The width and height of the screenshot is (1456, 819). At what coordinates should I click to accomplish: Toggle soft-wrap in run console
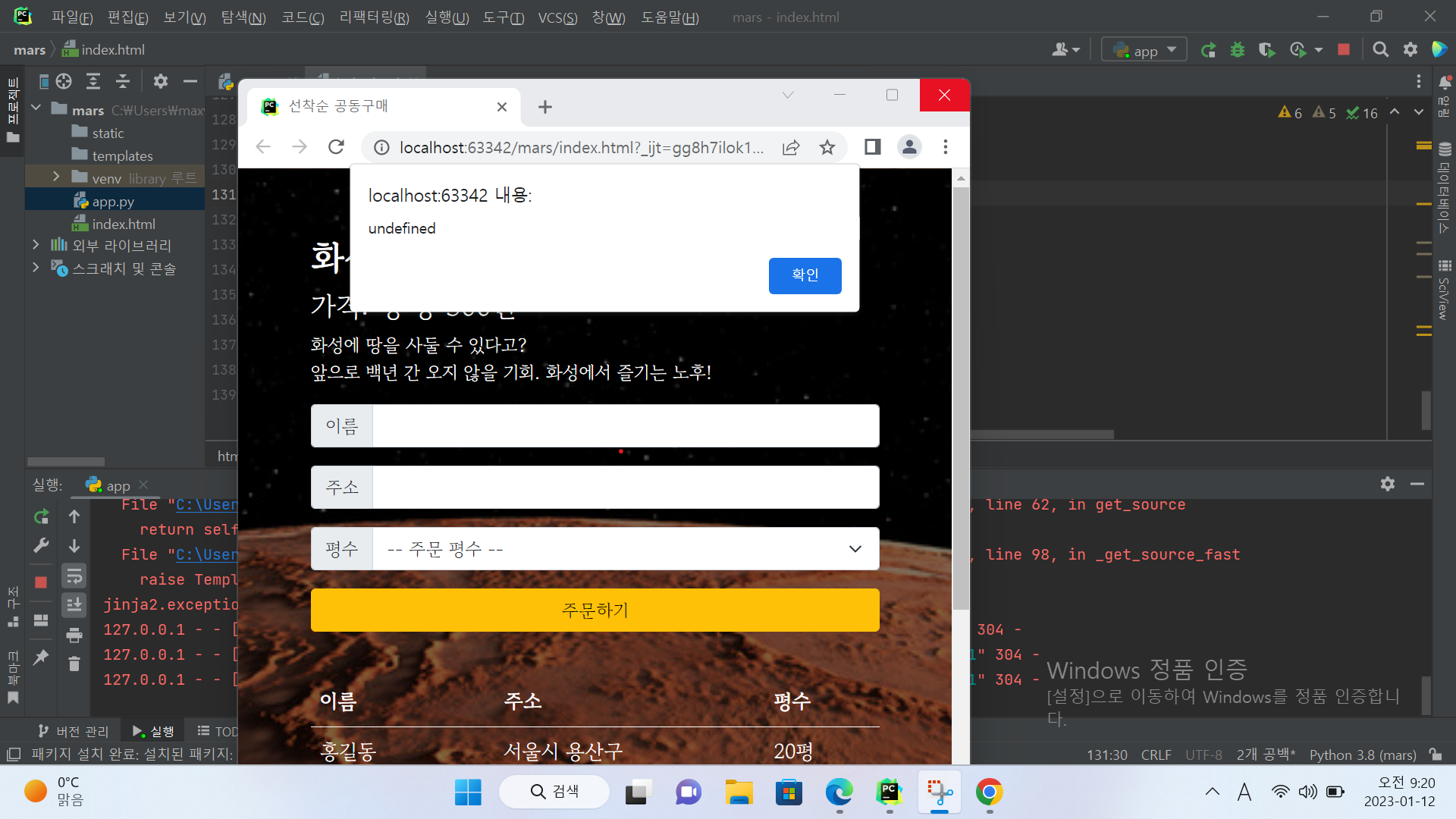(74, 576)
